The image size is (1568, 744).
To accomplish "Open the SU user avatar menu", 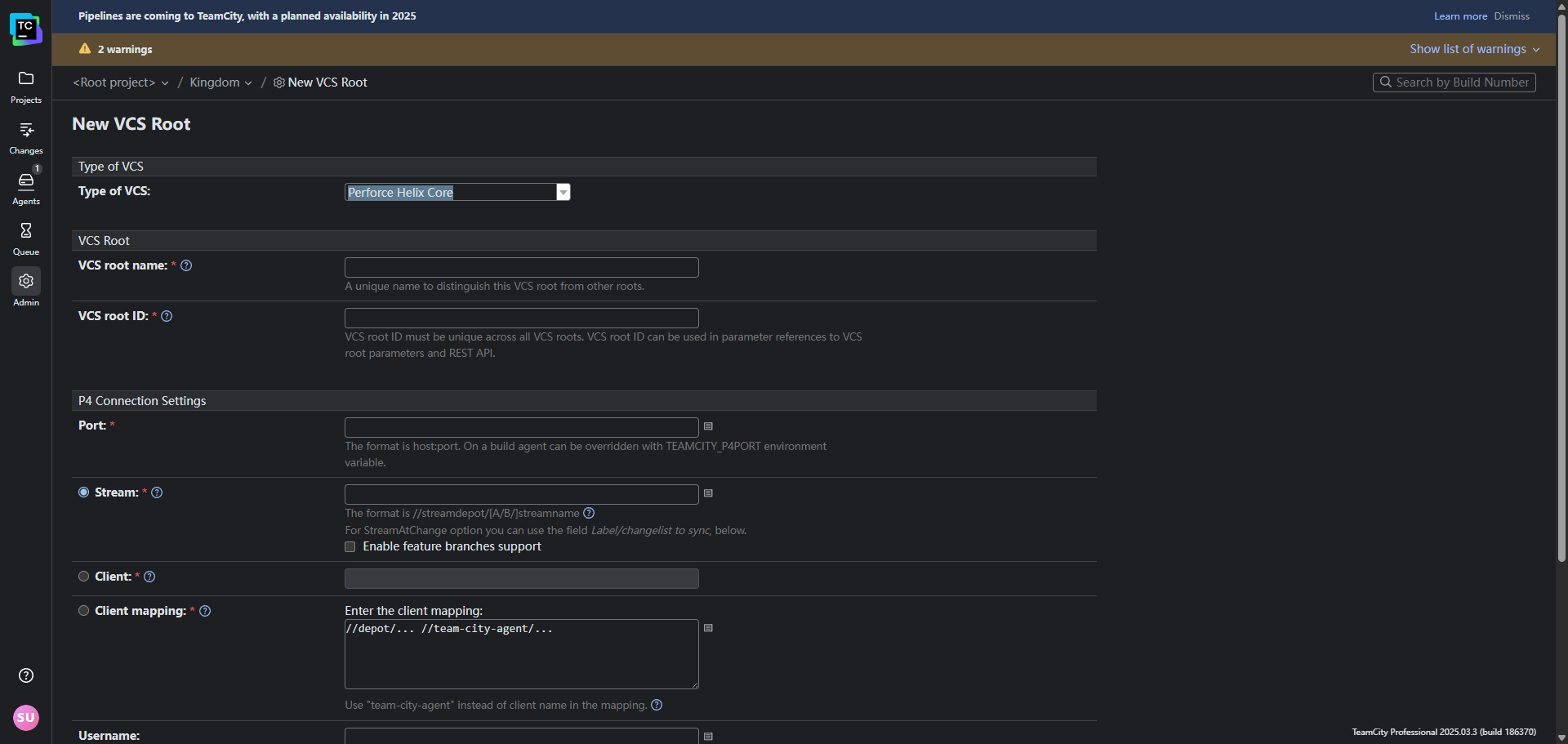I will point(26,718).
